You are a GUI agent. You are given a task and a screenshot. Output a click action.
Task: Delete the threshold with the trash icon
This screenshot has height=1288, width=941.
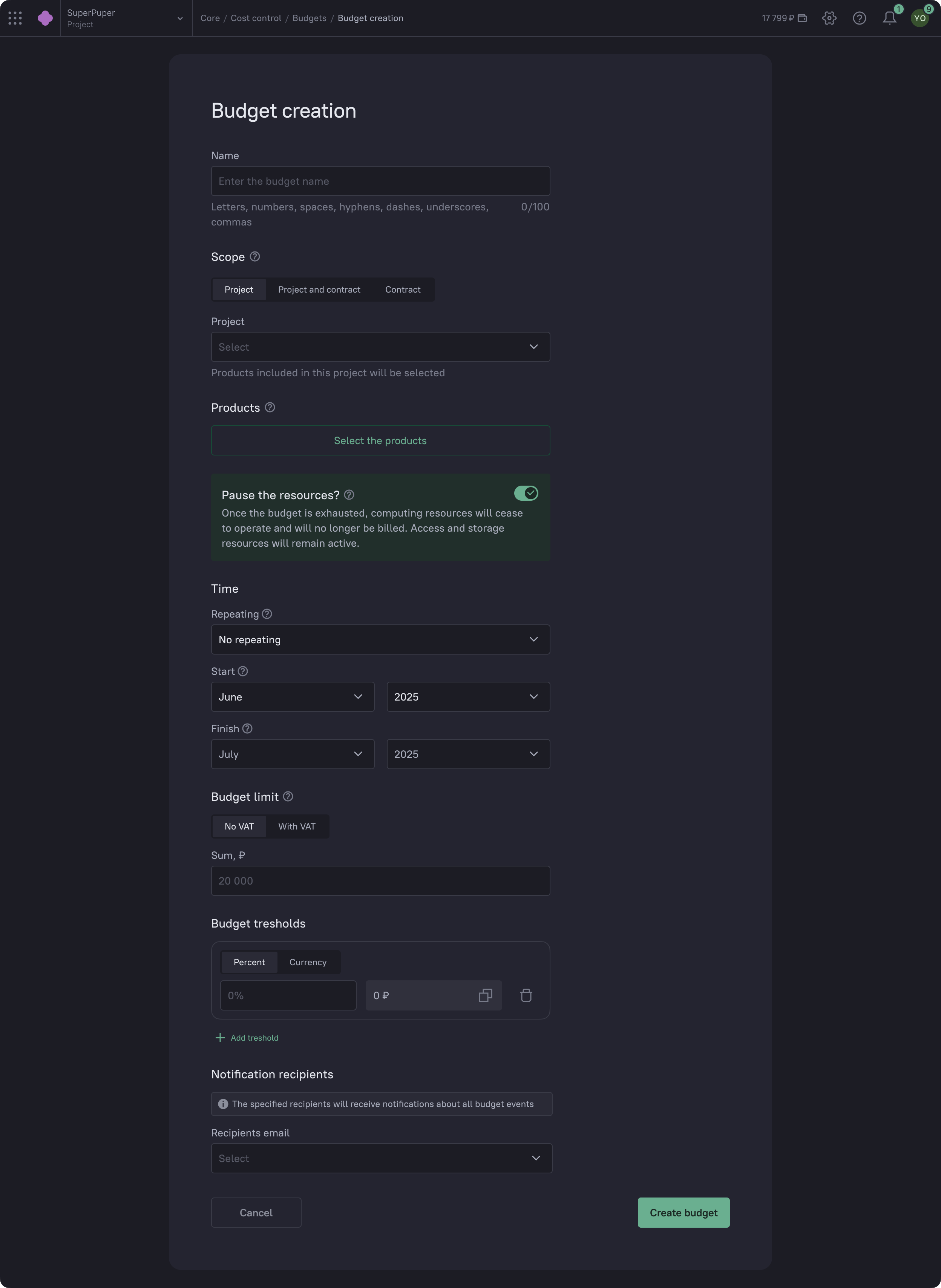pyautogui.click(x=526, y=995)
